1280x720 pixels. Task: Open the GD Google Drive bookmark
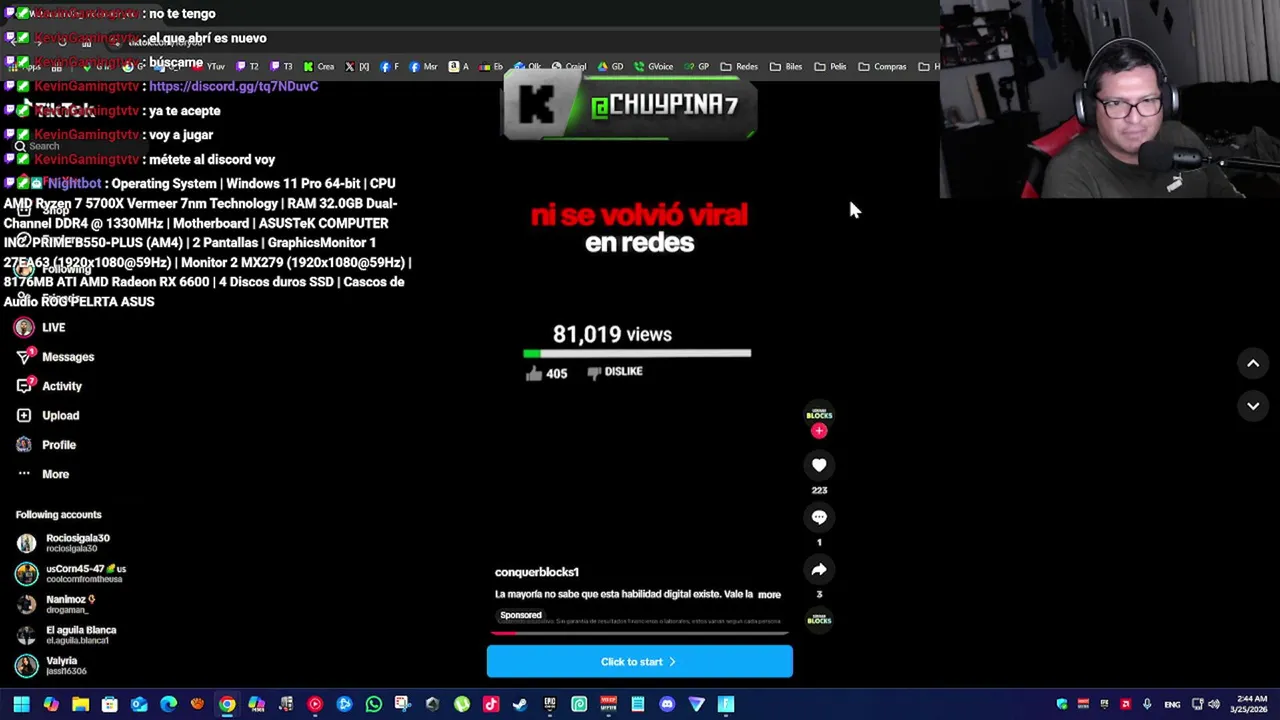coord(610,67)
